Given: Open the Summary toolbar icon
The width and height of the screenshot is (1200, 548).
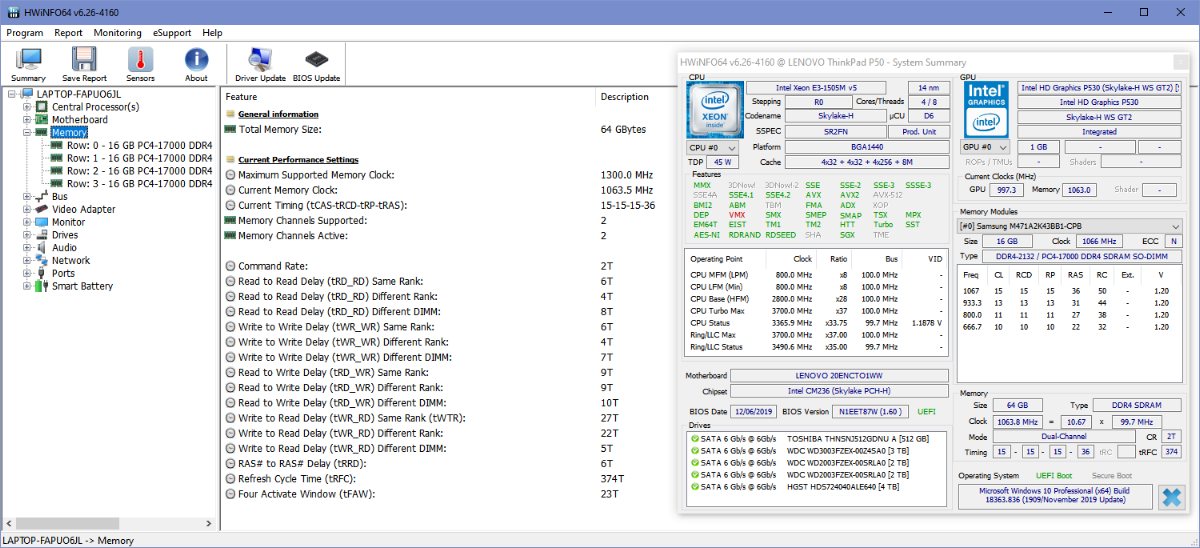Looking at the screenshot, I should (28, 64).
